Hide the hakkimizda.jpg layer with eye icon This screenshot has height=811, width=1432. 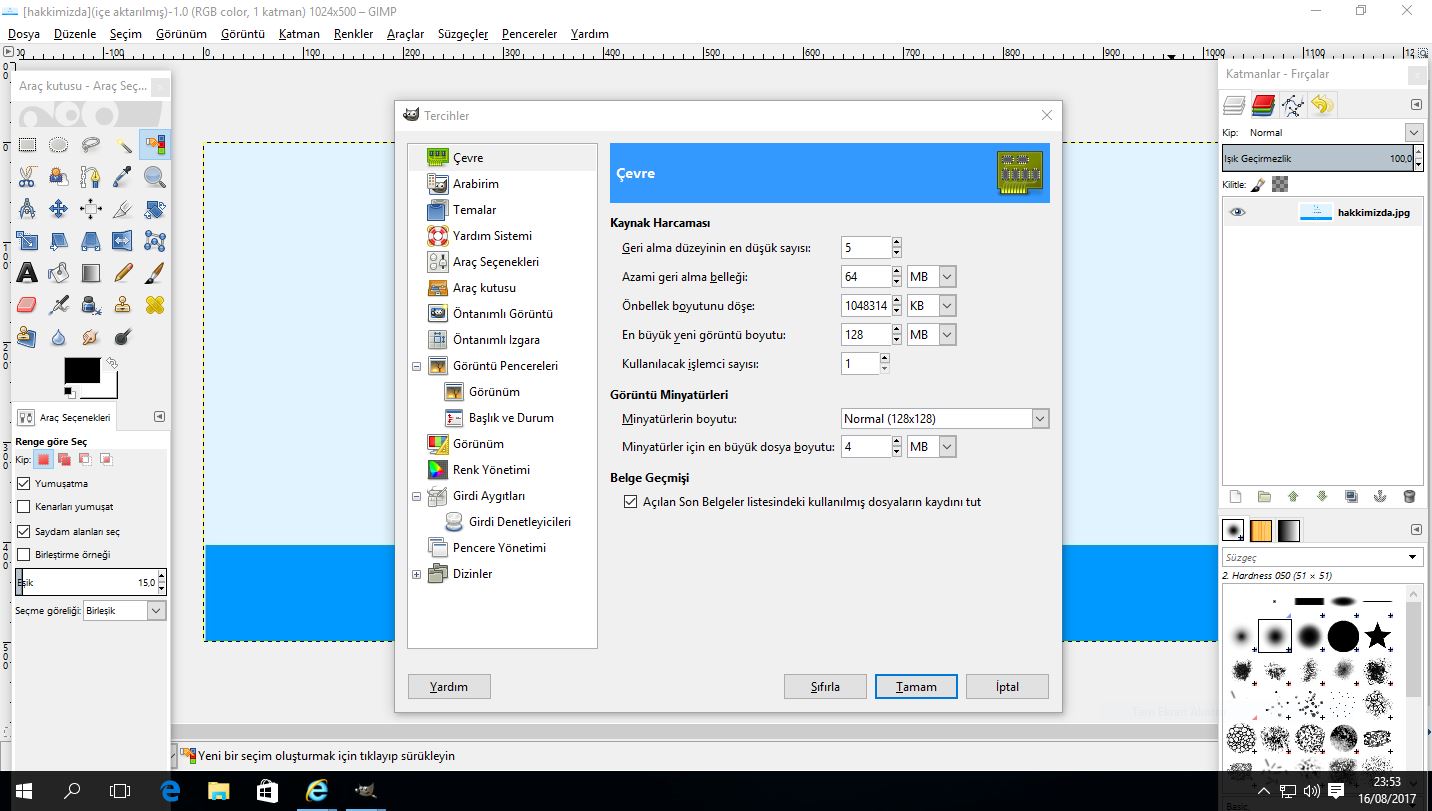(1238, 212)
